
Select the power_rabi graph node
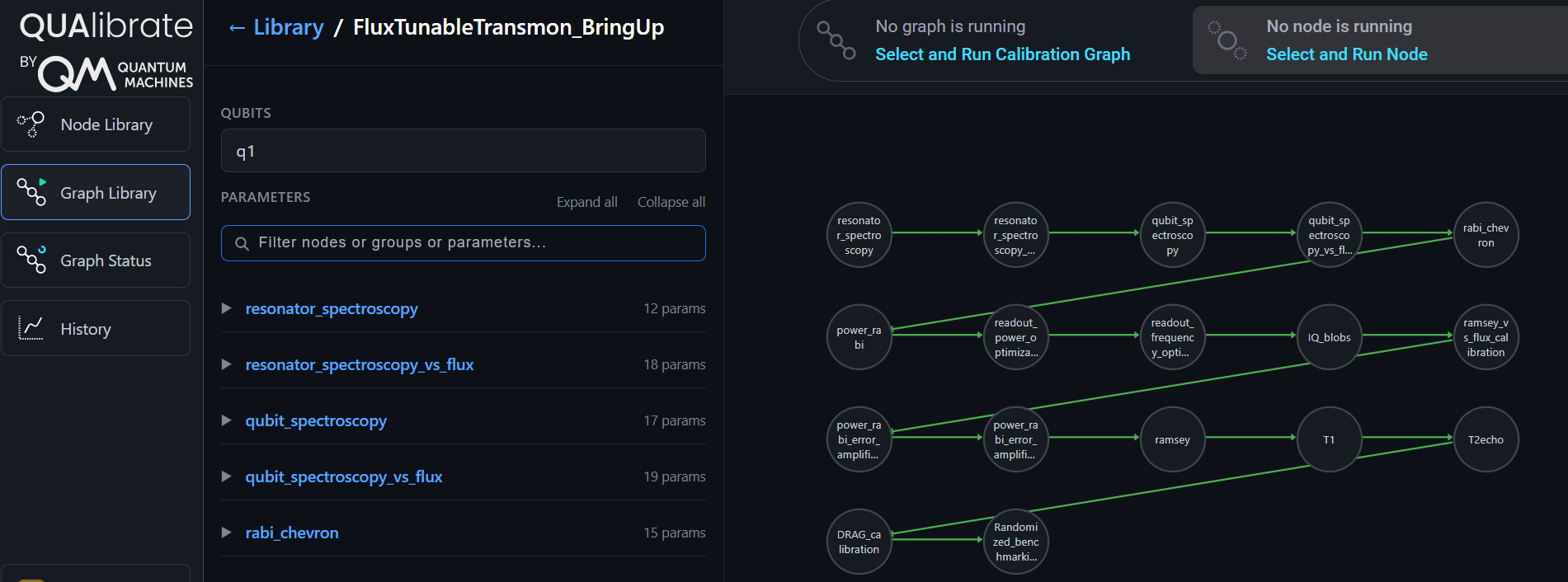click(859, 337)
